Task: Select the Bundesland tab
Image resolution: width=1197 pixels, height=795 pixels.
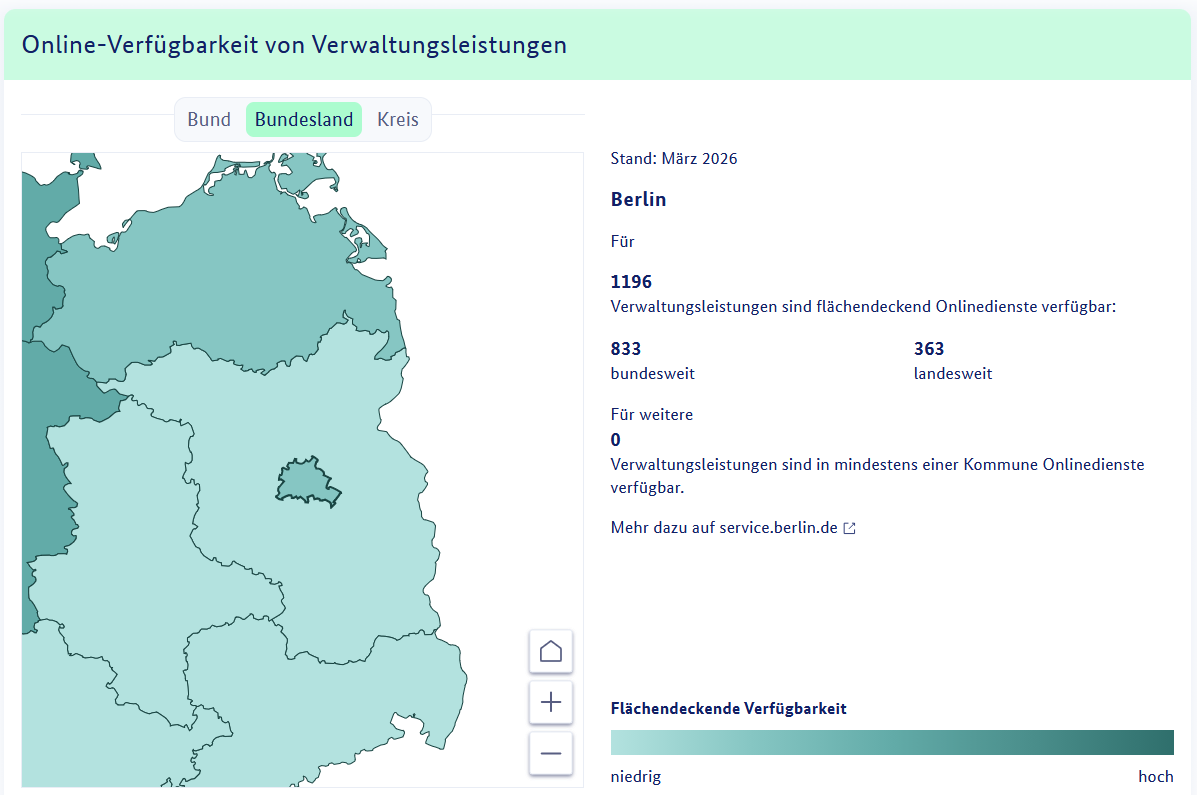Action: (x=304, y=120)
